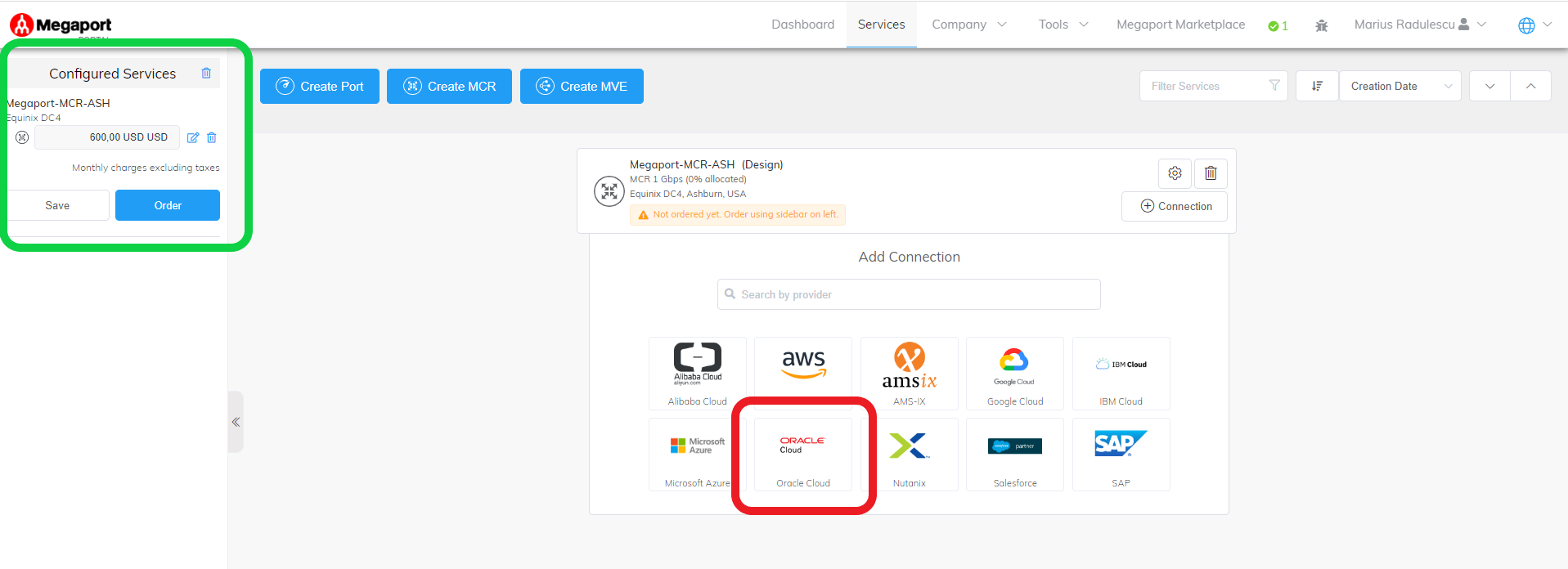Add a Connection to the MCR
1568x569 pixels.
[x=1176, y=206]
